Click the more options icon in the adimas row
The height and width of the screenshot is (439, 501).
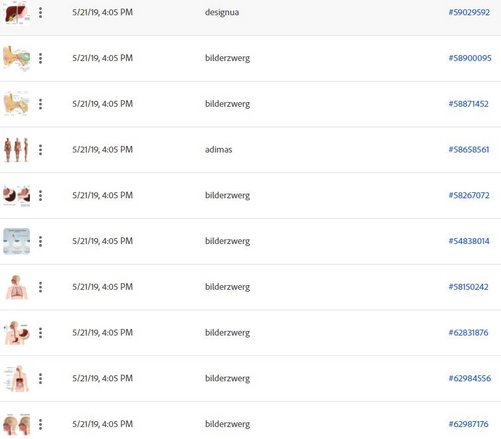pos(40,150)
